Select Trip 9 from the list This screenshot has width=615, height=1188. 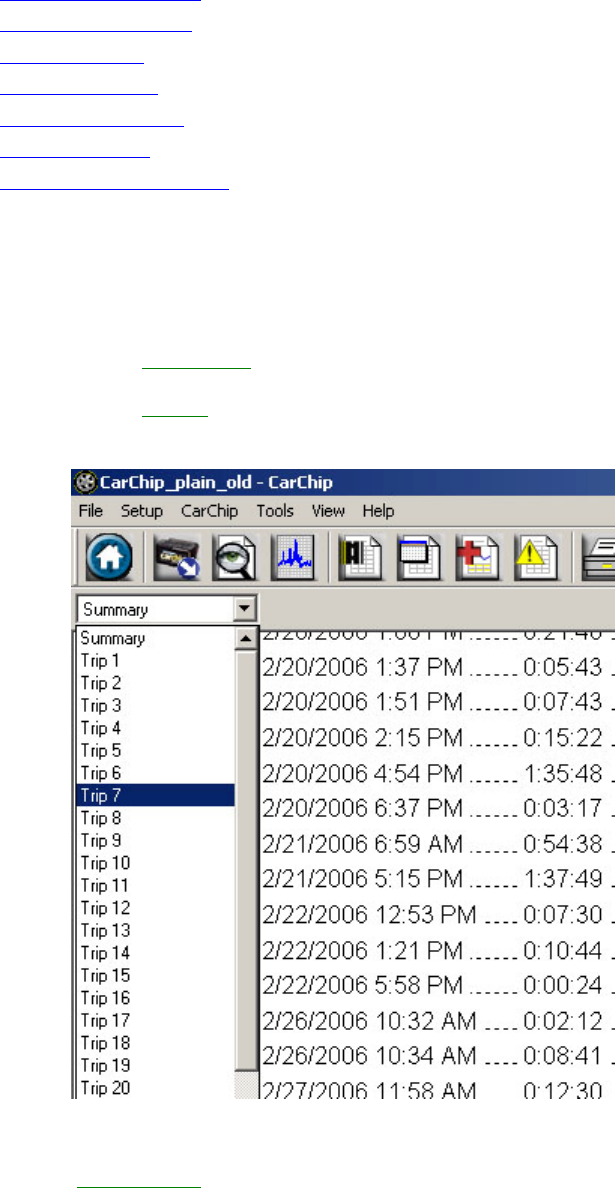[x=155, y=840]
